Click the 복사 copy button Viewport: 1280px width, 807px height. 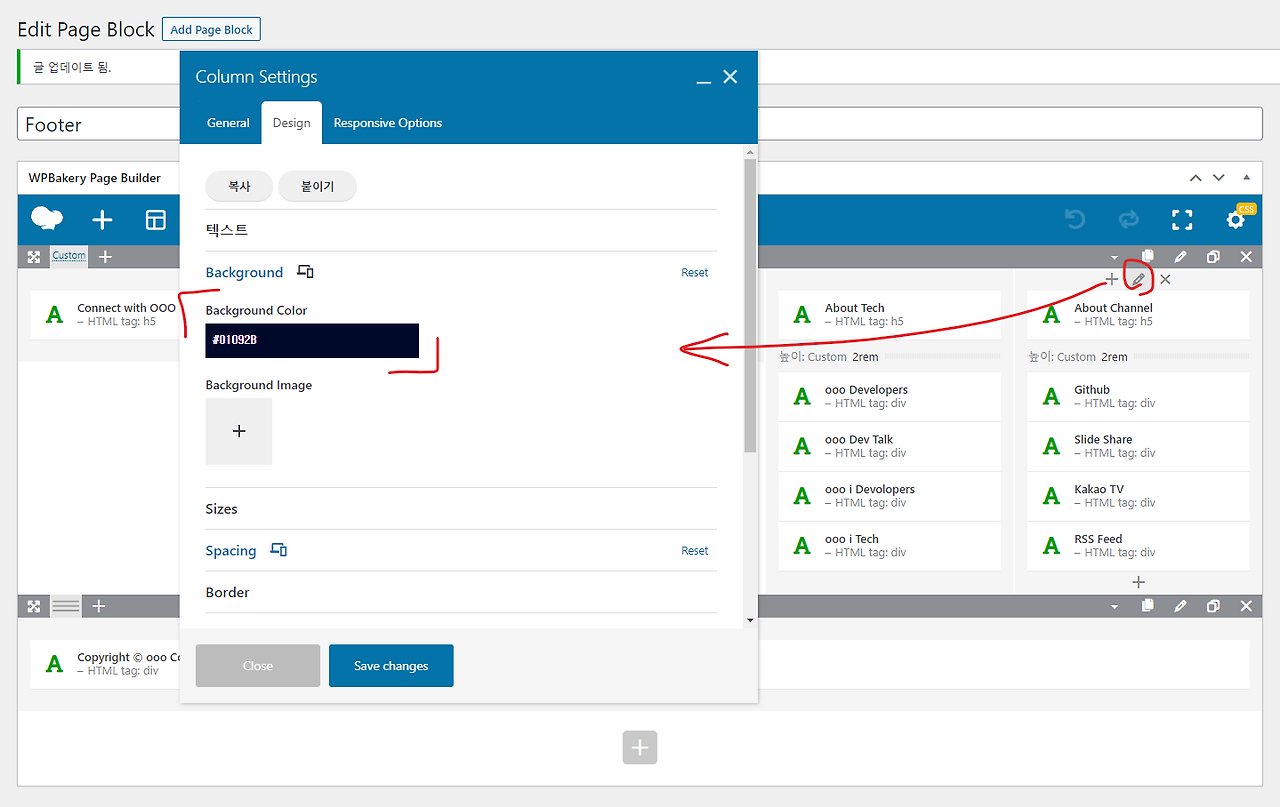pyautogui.click(x=239, y=186)
